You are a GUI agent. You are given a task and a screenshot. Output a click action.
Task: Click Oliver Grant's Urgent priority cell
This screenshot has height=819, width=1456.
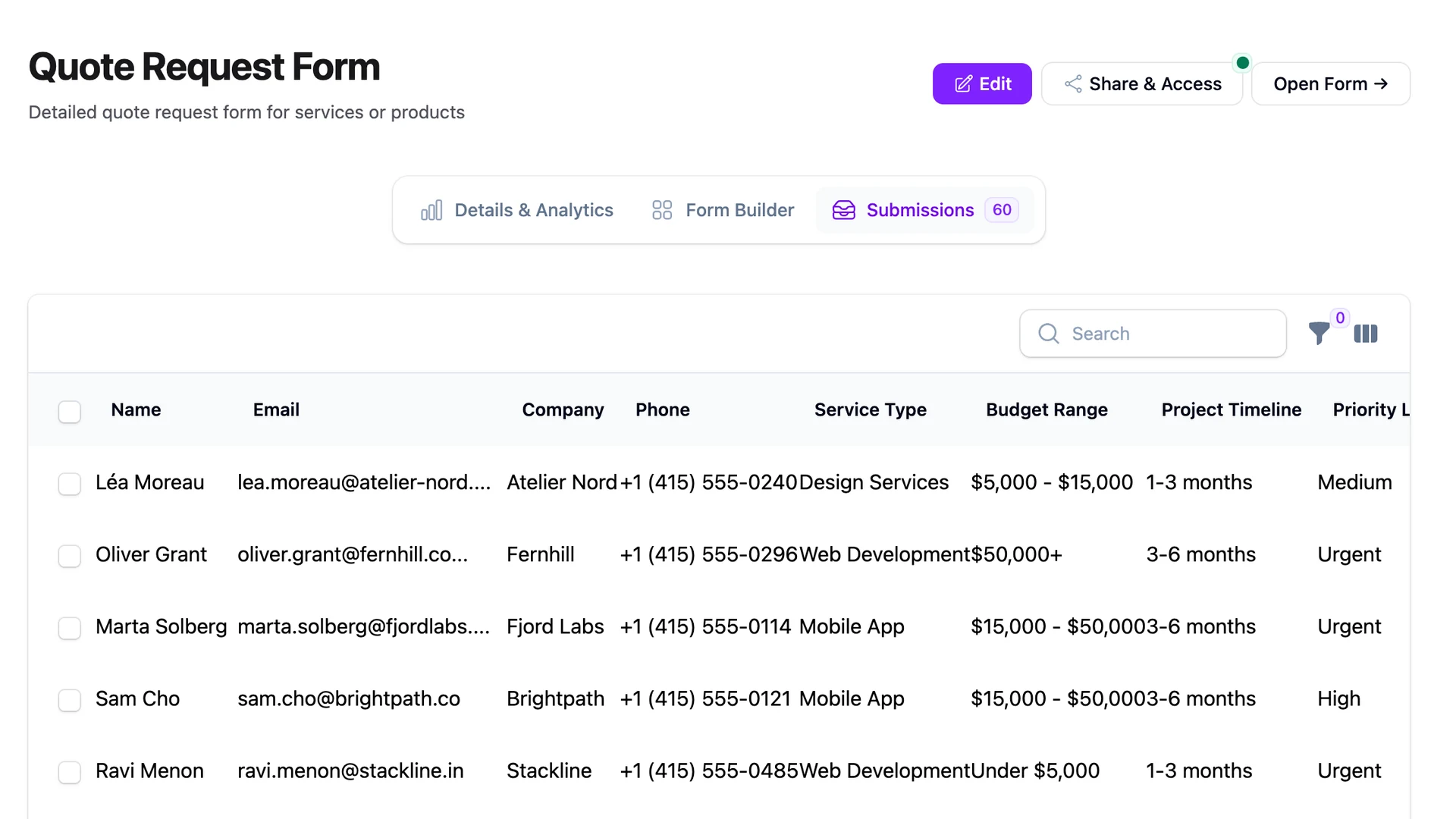click(1349, 554)
